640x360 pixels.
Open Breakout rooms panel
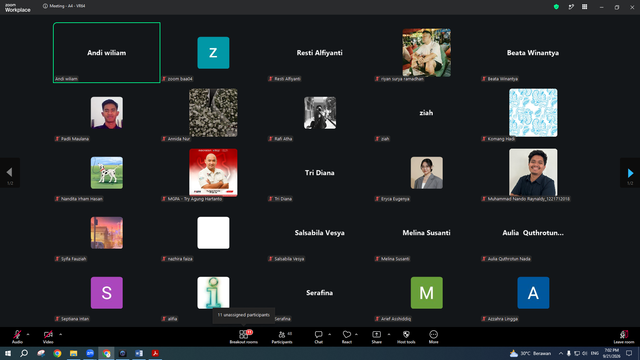click(244, 337)
